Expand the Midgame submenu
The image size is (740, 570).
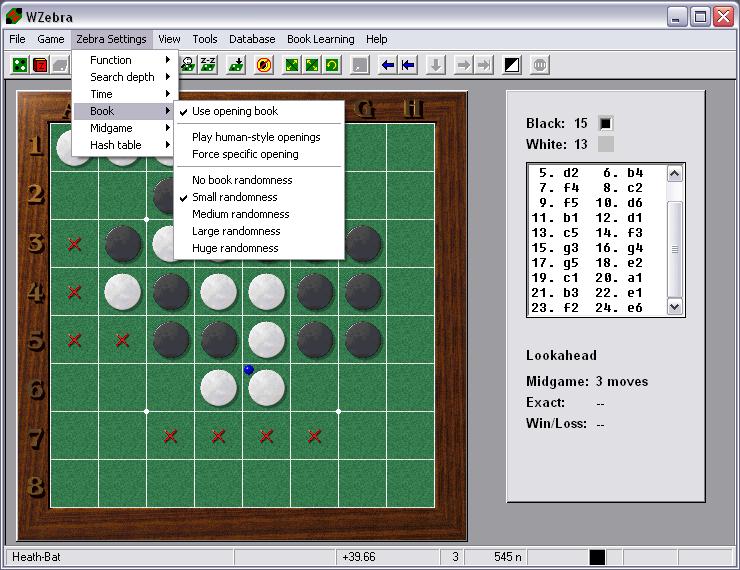[x=125, y=128]
